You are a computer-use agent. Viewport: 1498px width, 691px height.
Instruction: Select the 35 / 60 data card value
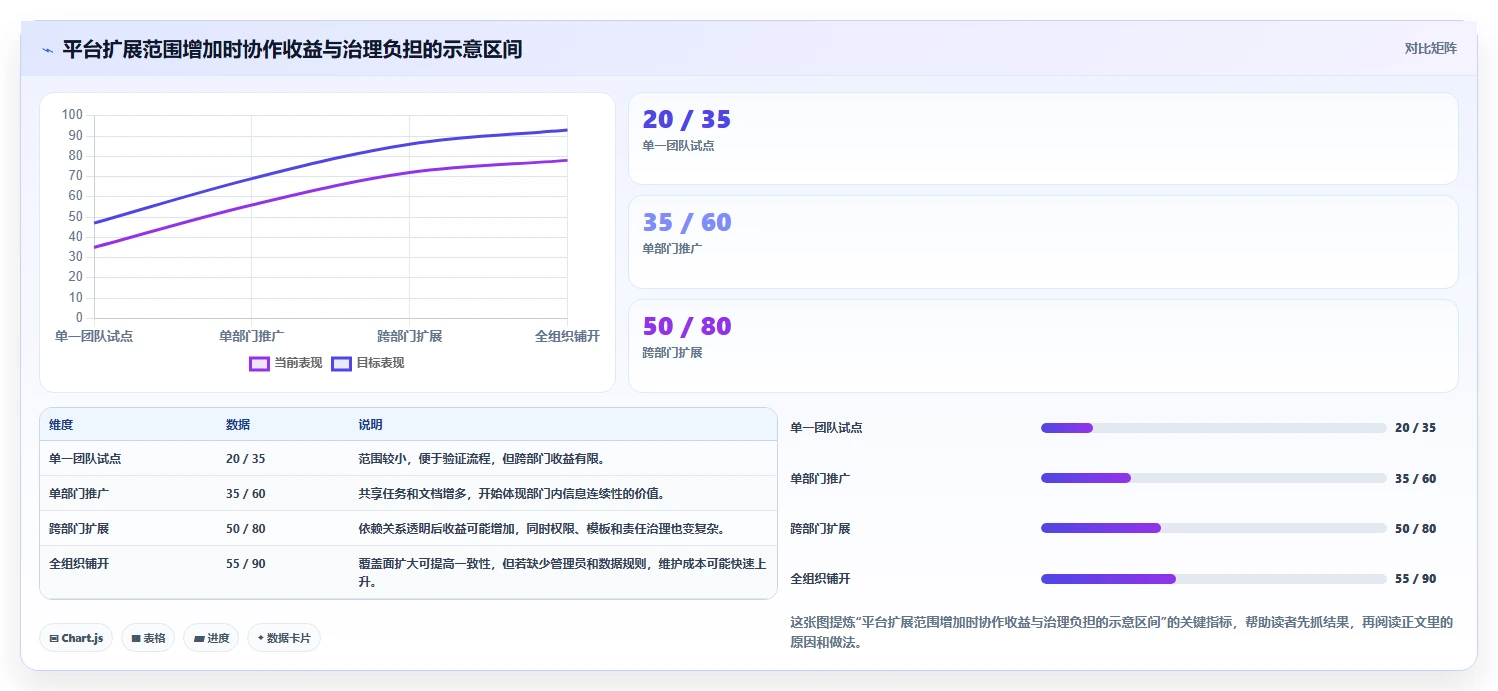click(687, 222)
